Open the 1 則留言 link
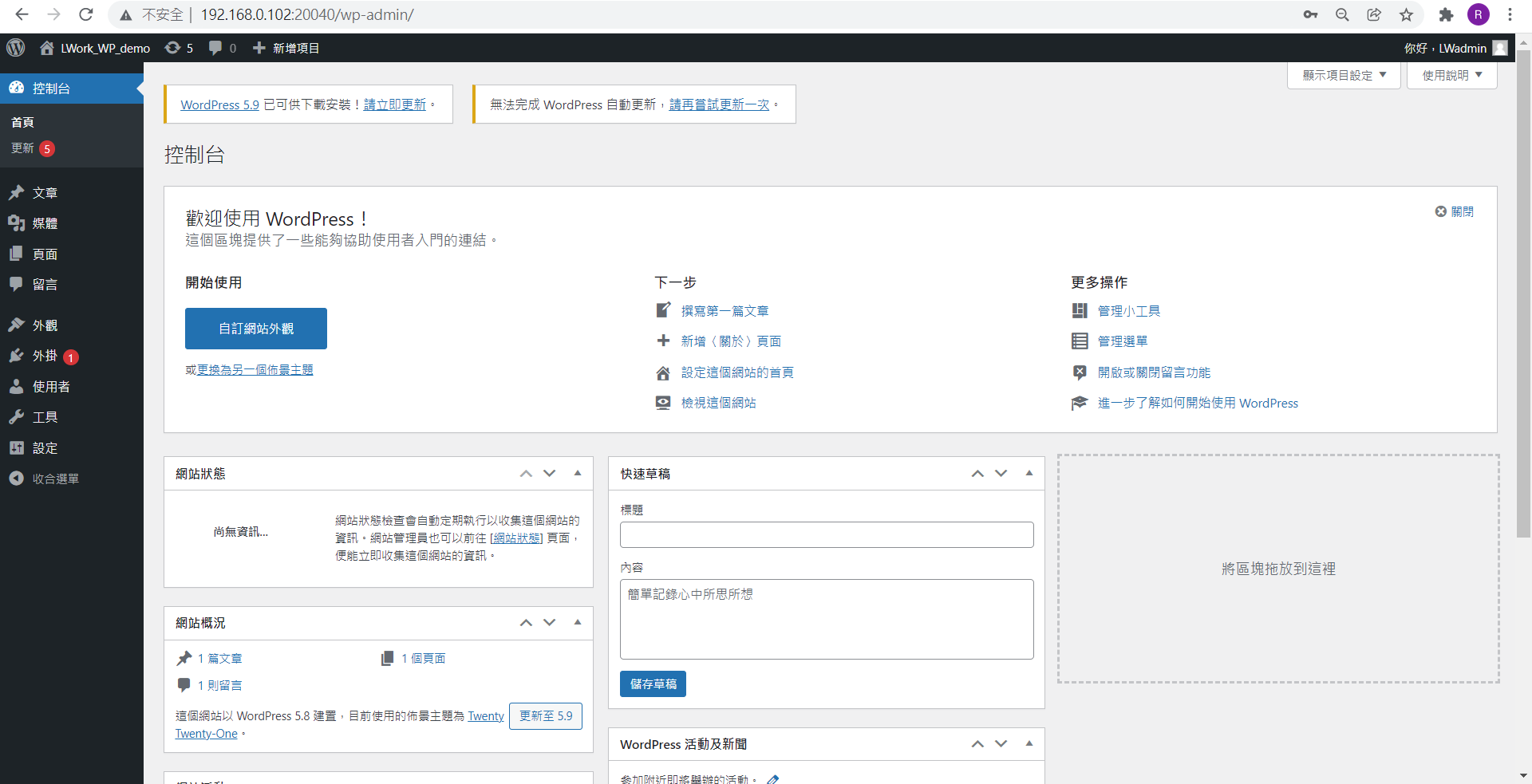1532x784 pixels. coord(220,685)
